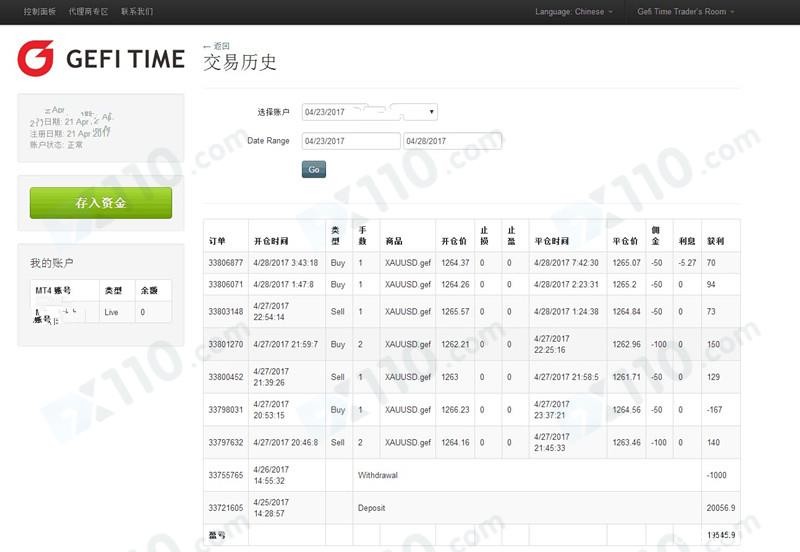800x552 pixels.
Task: Open the 控制面板 menu item
Action: click(40, 11)
